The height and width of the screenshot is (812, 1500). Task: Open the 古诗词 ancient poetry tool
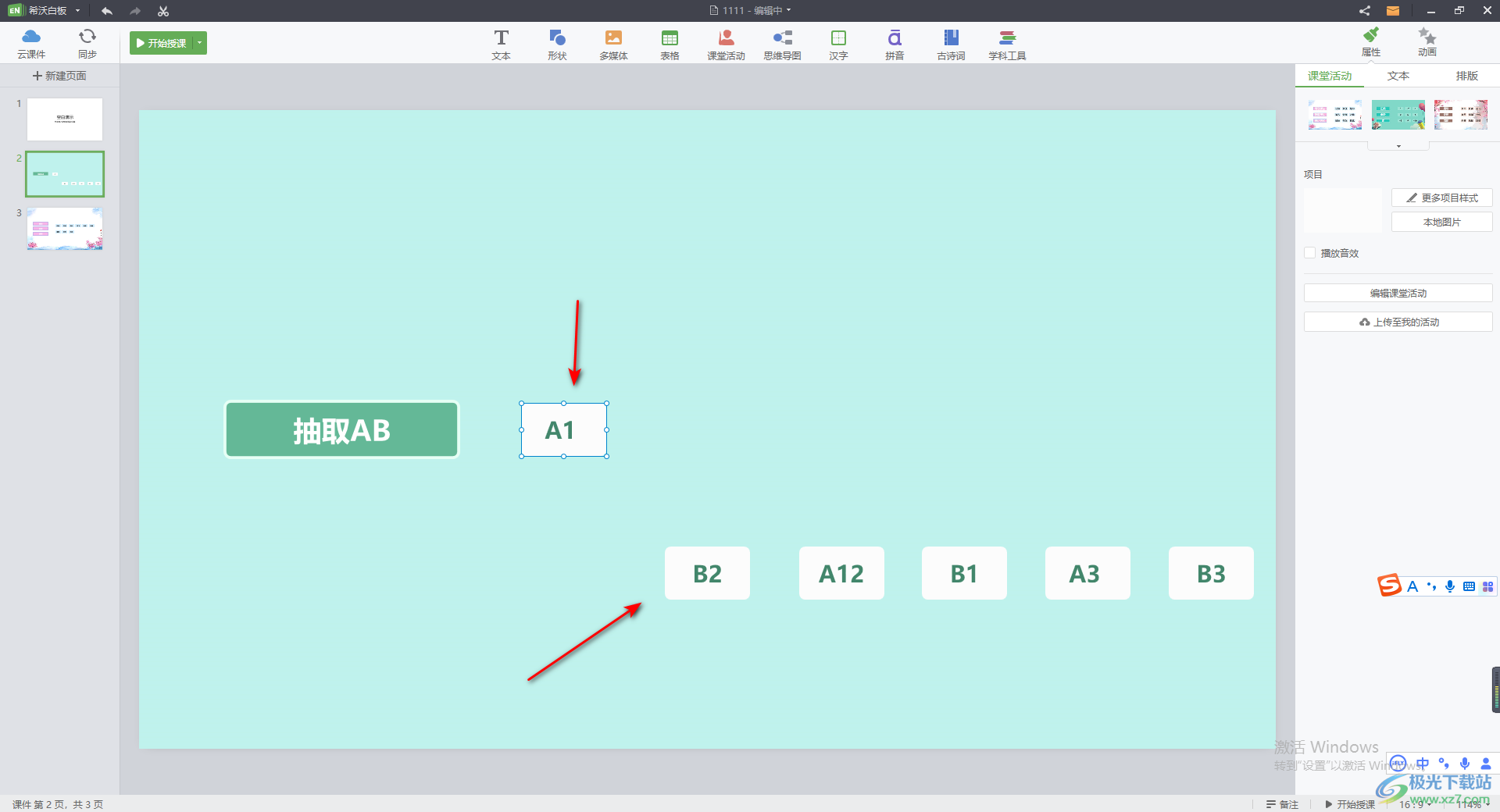click(x=951, y=45)
